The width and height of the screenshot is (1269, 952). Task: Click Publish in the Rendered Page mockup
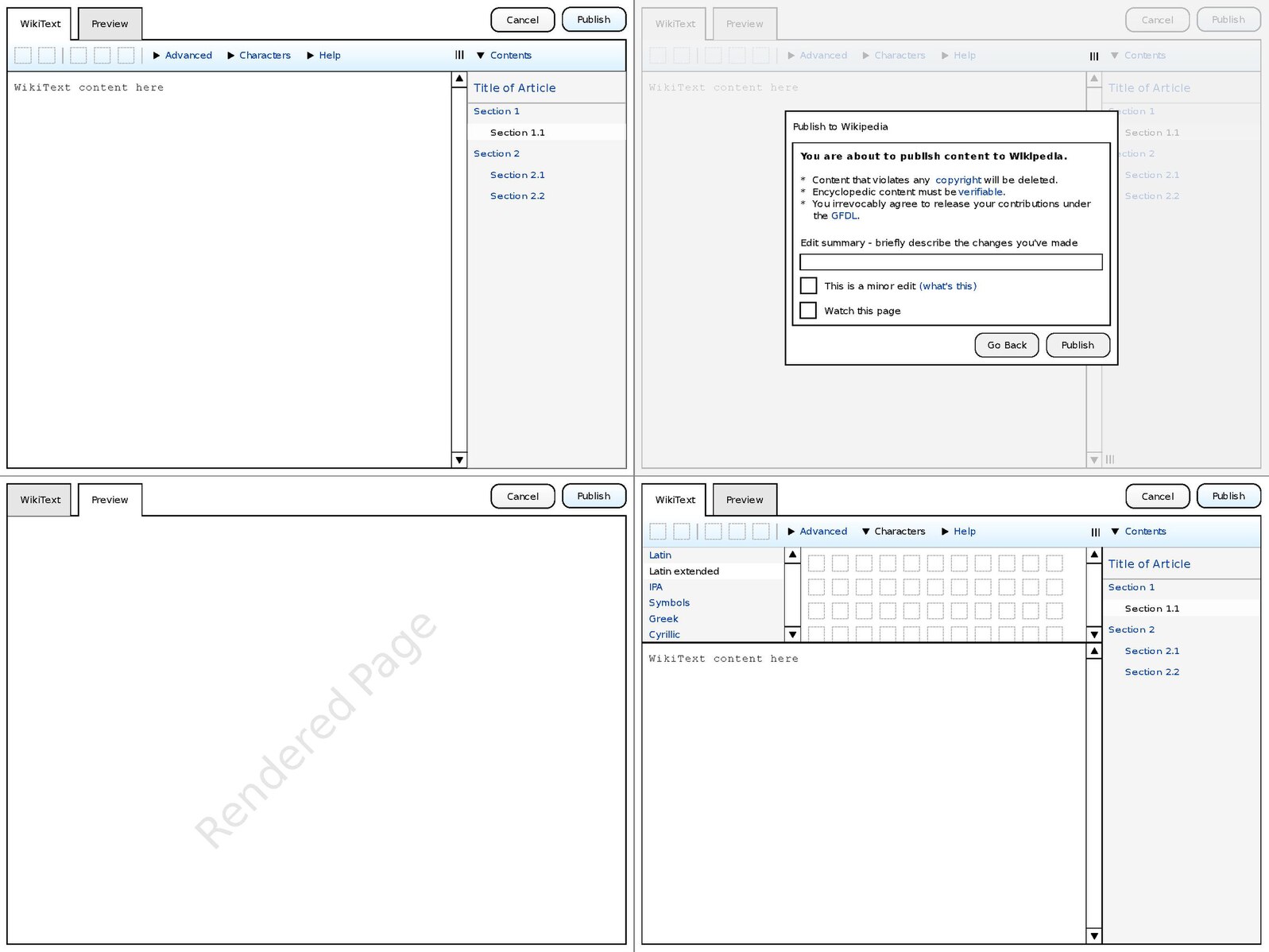coord(594,496)
